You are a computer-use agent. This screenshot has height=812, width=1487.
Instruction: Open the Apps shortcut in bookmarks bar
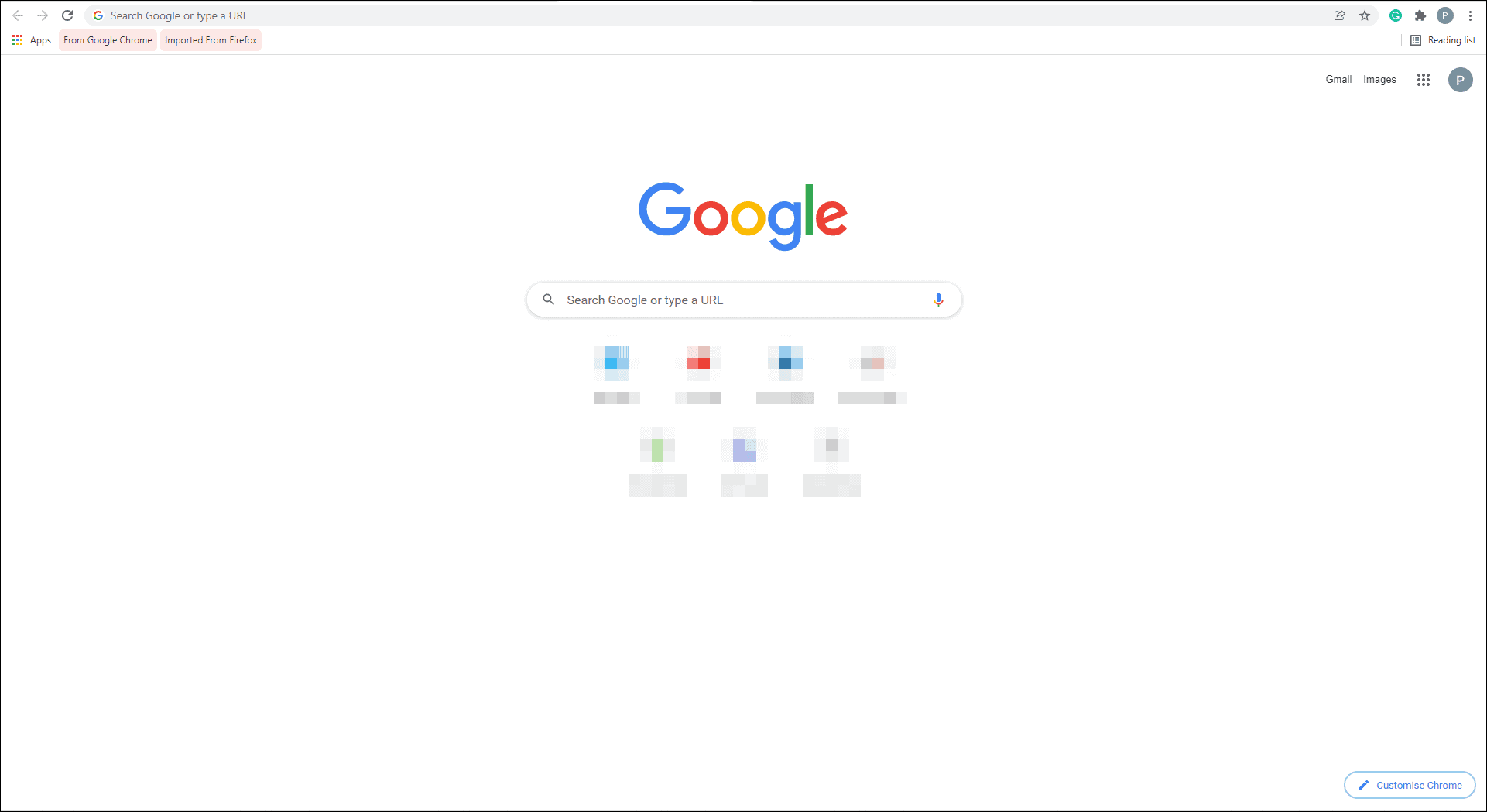pyautogui.click(x=32, y=40)
